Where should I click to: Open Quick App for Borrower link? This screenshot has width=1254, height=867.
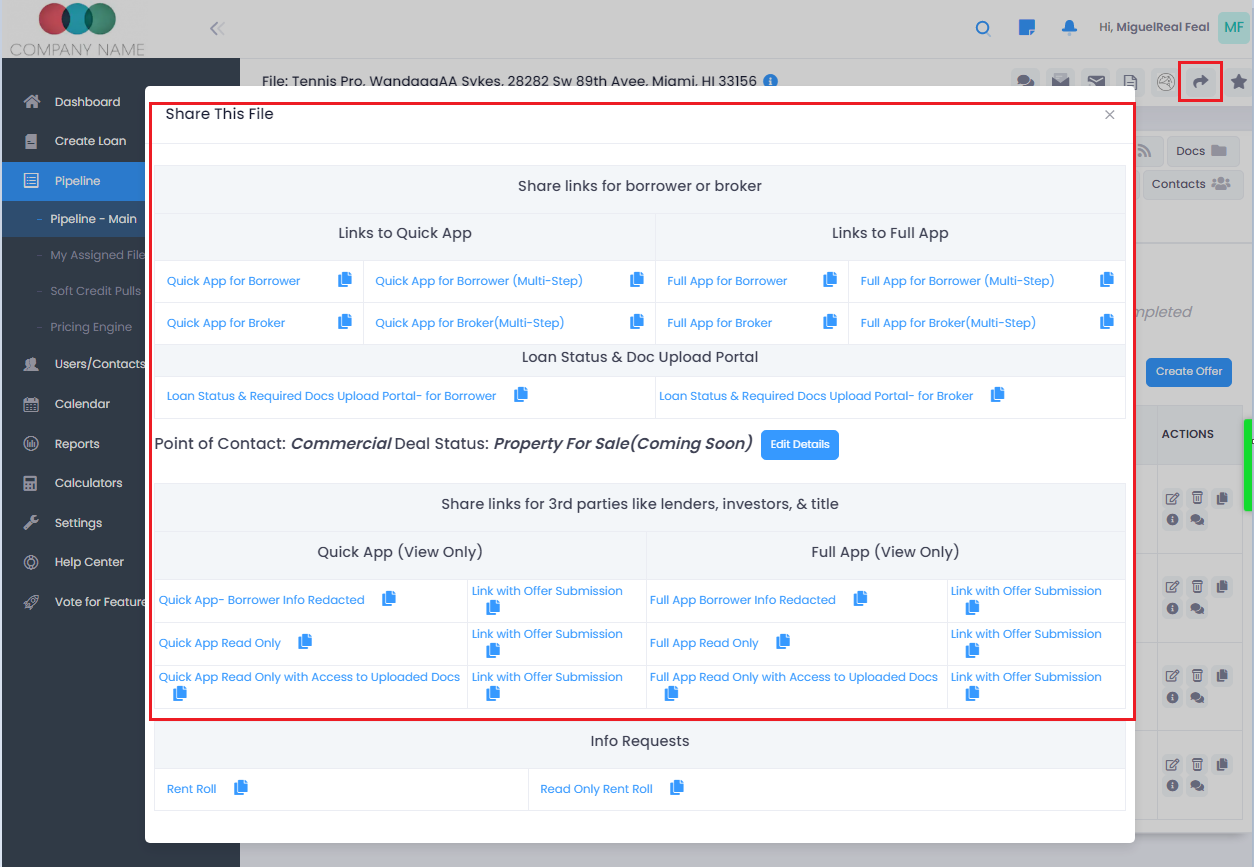pyautogui.click(x=234, y=281)
